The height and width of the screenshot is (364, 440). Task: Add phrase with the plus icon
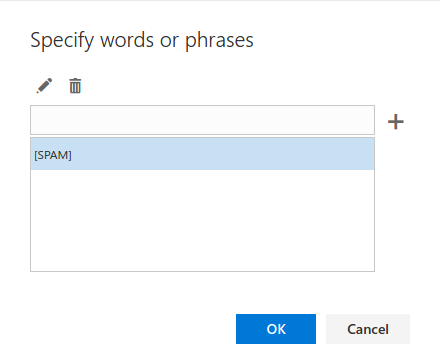pos(396,121)
